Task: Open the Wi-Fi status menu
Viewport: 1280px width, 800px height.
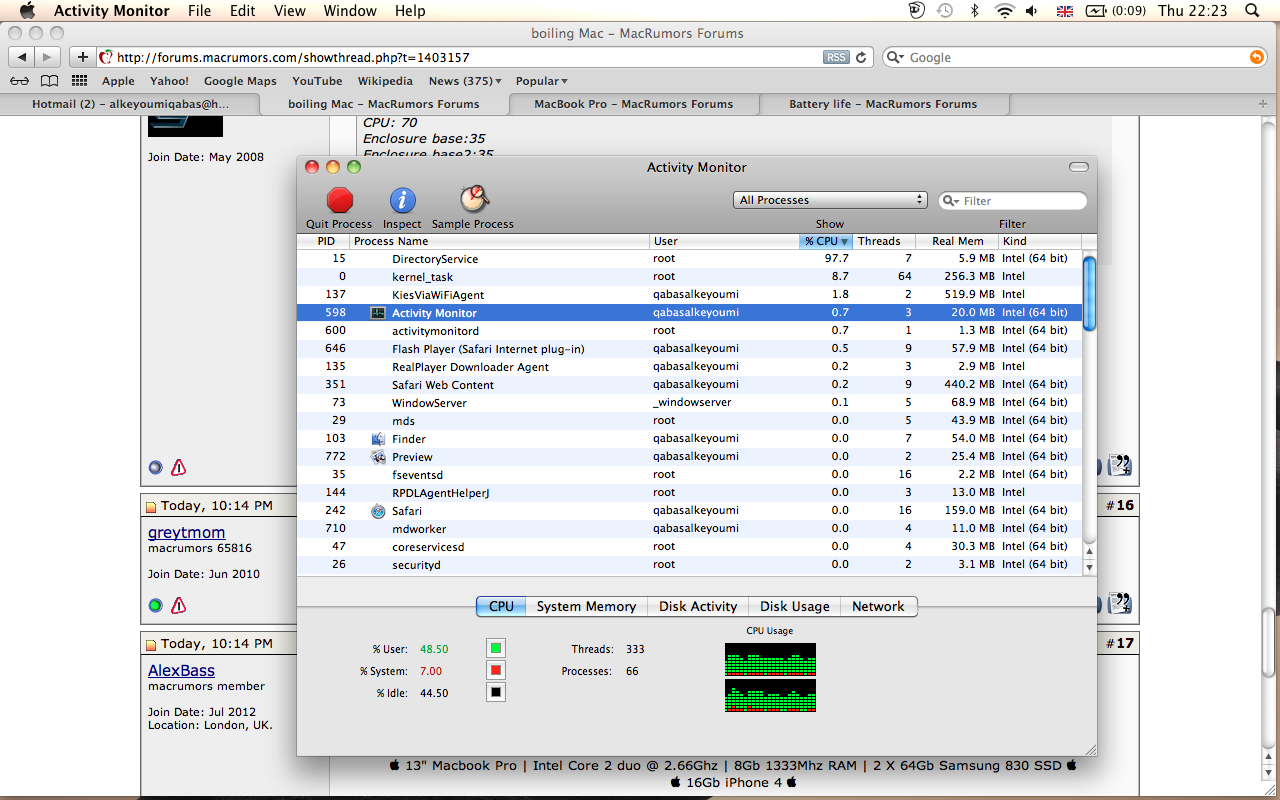Action: [x=1004, y=11]
